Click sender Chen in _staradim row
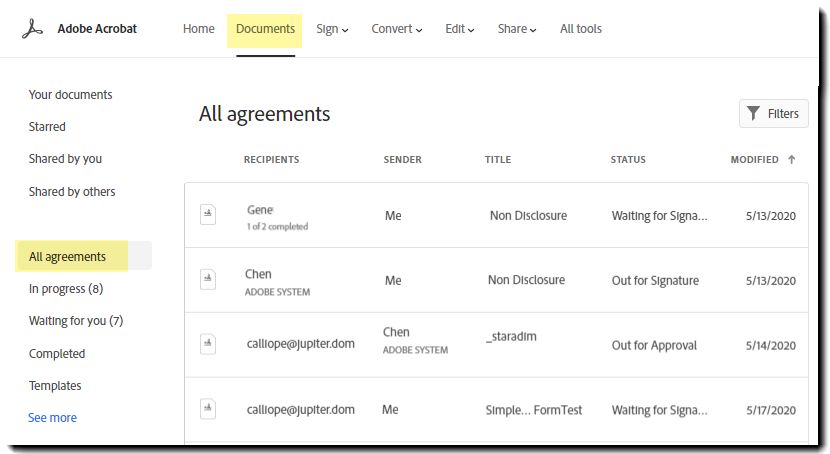Image resolution: width=830 pixels, height=454 pixels. (396, 332)
